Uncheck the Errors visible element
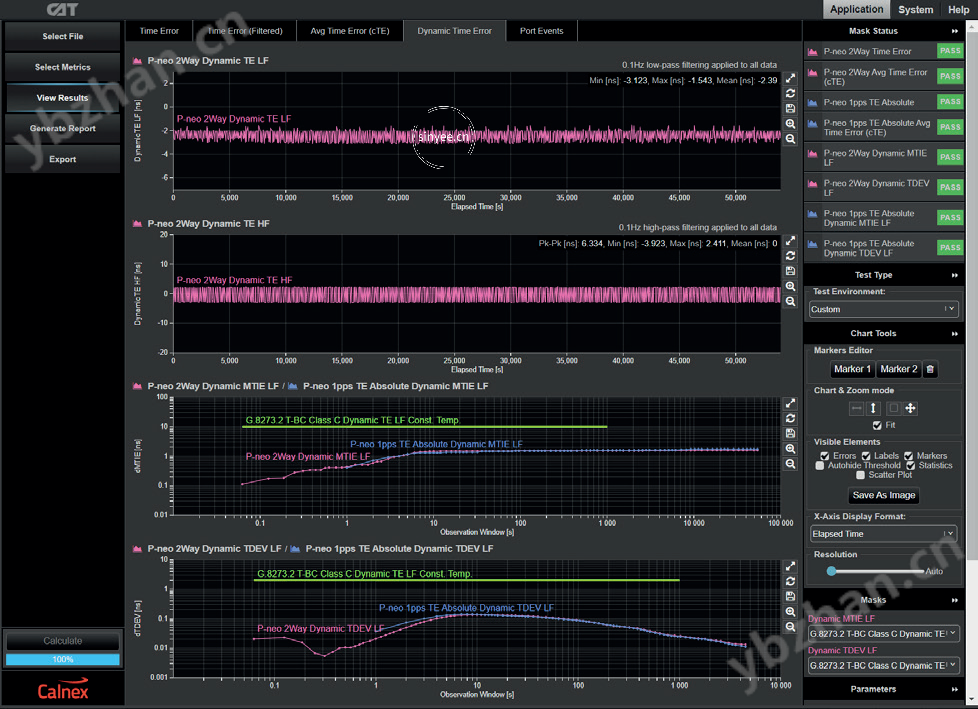This screenshot has height=709, width=978. coord(825,456)
